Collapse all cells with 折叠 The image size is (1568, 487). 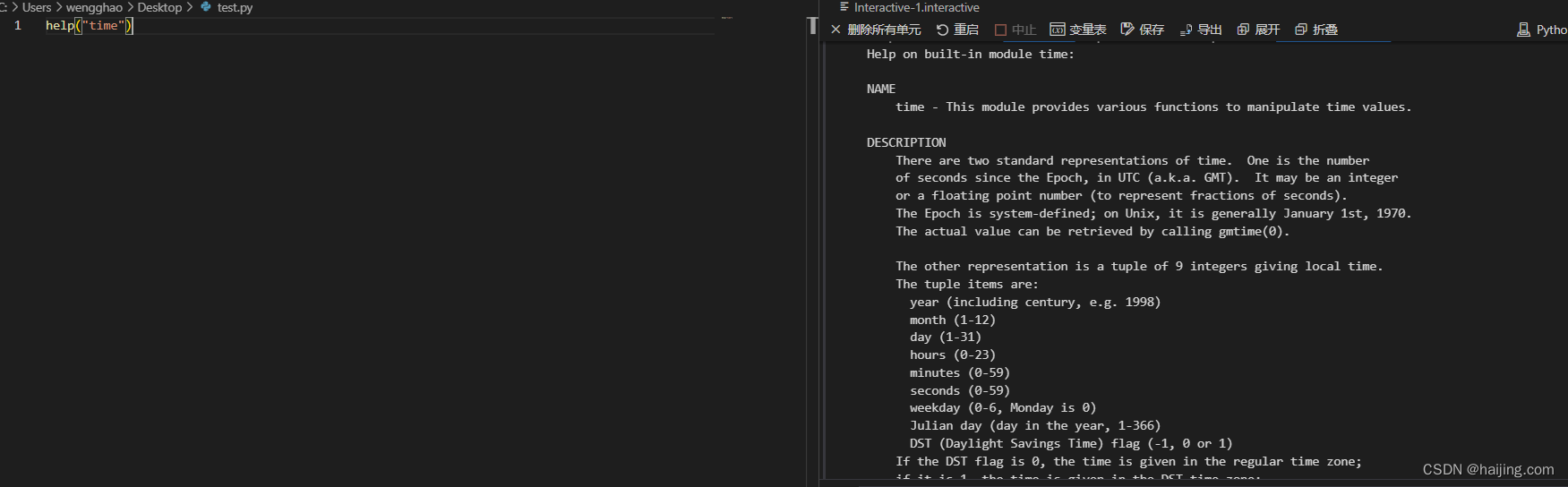pos(1316,30)
